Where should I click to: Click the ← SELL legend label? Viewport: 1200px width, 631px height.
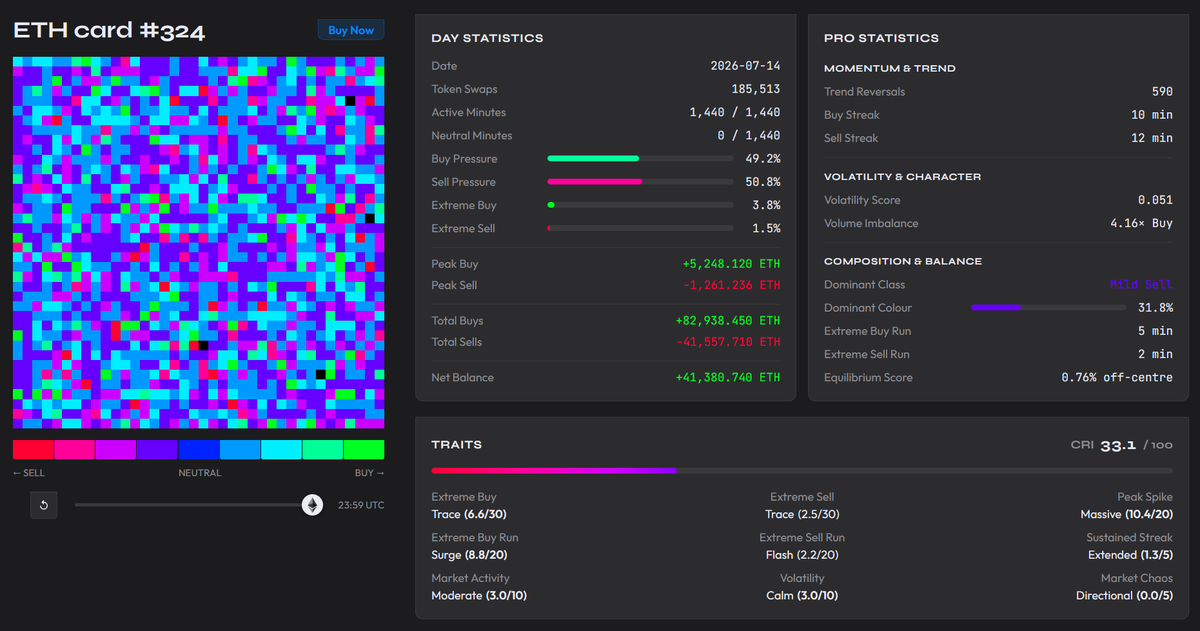point(29,473)
